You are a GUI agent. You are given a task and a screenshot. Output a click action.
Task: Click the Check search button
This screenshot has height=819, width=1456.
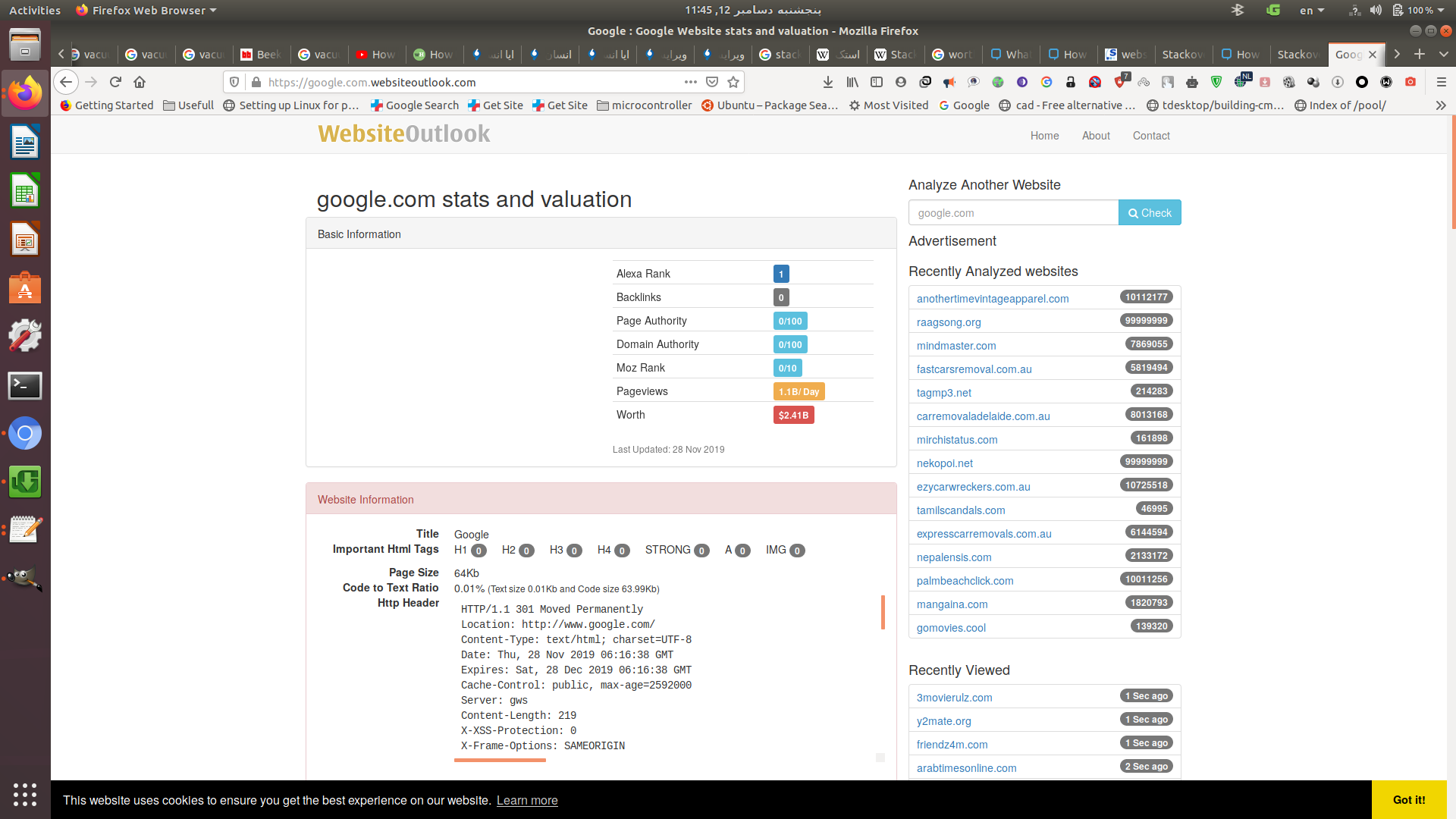coord(1150,213)
